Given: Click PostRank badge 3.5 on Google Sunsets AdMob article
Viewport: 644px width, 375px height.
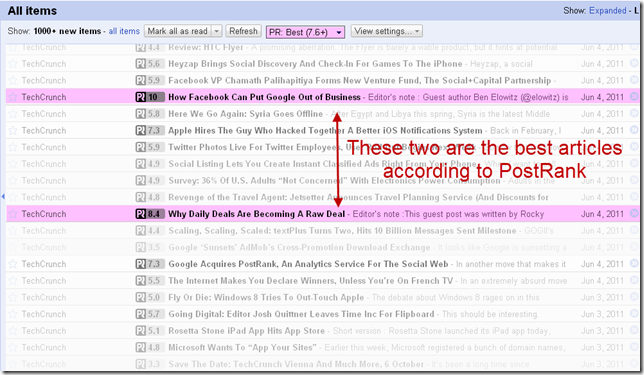Looking at the screenshot, I should tap(150, 247).
